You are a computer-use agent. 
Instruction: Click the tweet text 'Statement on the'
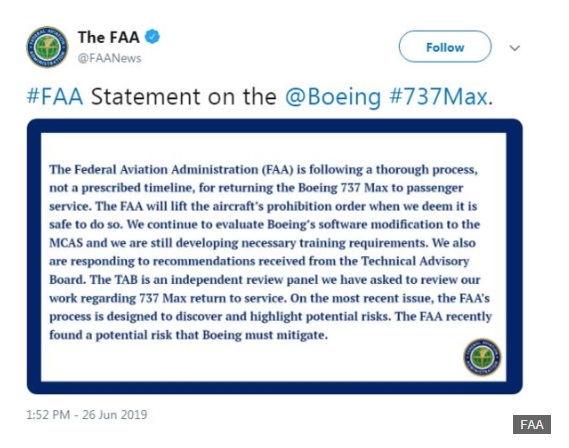tap(184, 97)
